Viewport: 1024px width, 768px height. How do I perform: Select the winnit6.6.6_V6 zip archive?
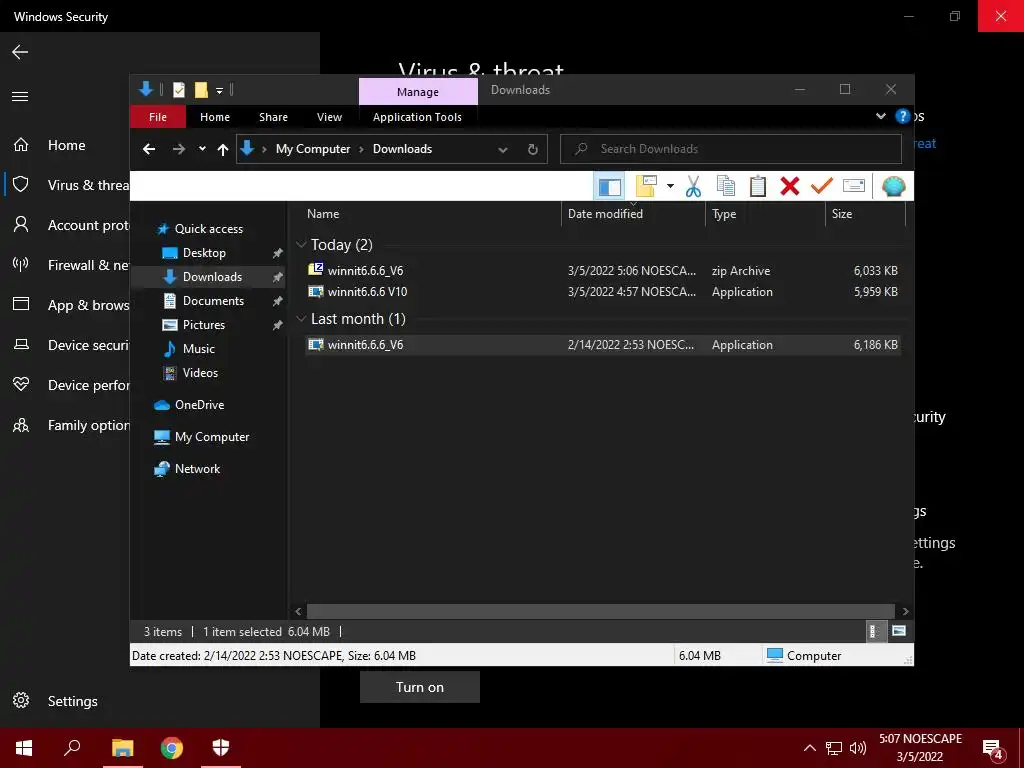pyautogui.click(x=603, y=270)
